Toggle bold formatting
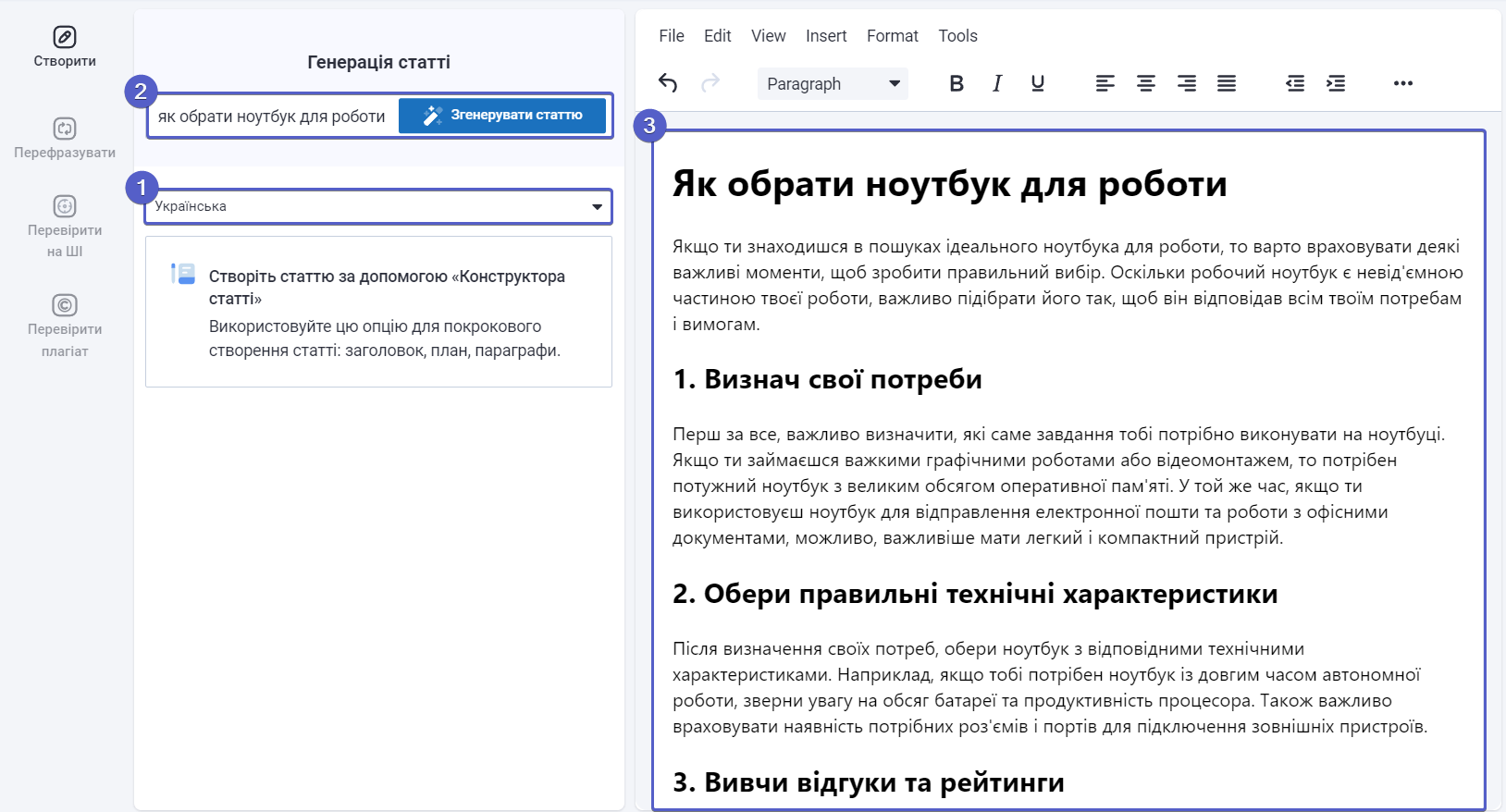Screen dimensions: 1506x812 pos(957,83)
